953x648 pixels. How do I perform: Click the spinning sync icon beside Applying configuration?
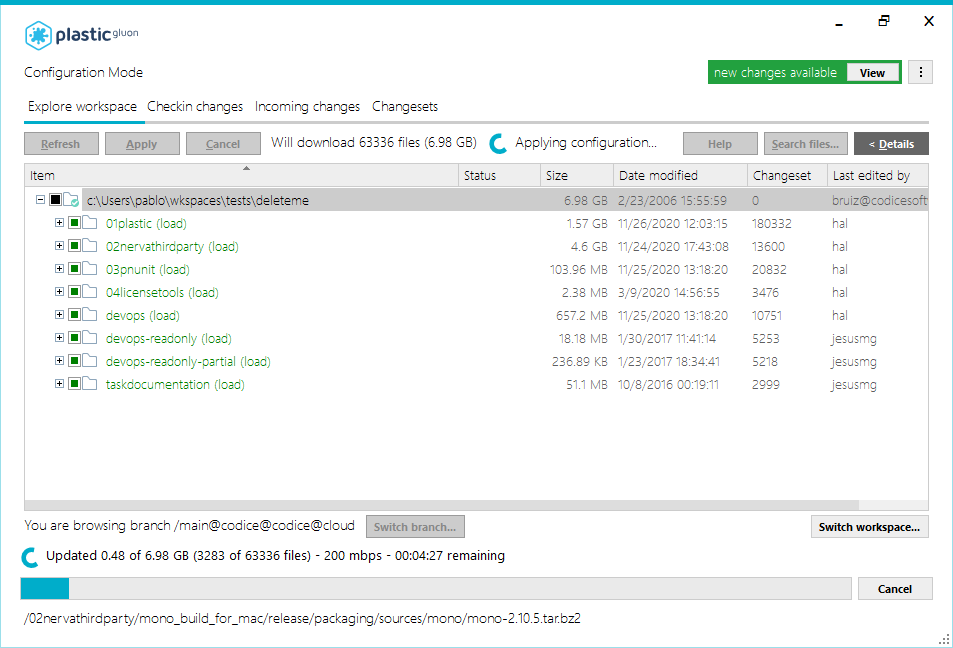[497, 143]
